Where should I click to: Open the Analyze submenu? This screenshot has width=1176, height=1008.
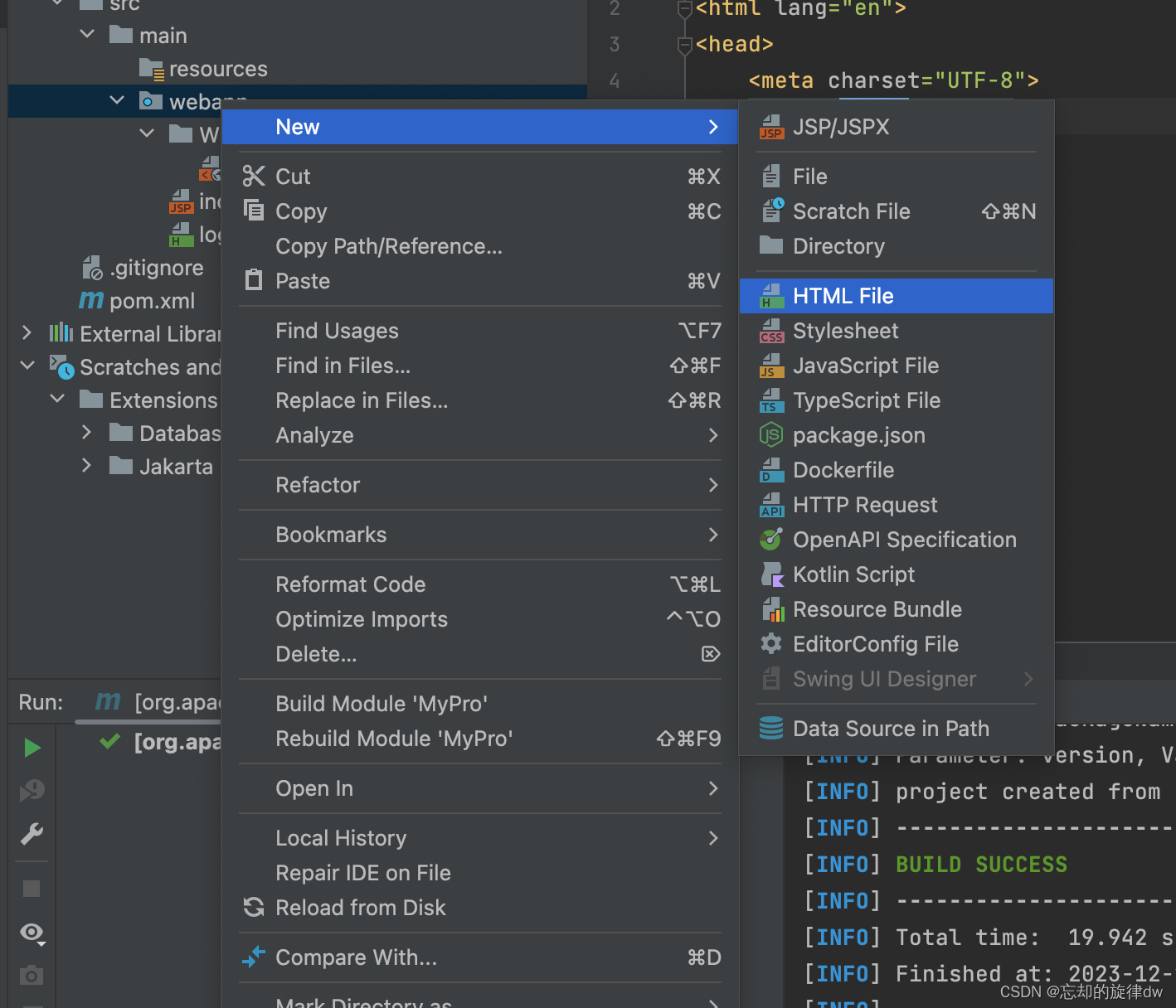click(x=479, y=435)
